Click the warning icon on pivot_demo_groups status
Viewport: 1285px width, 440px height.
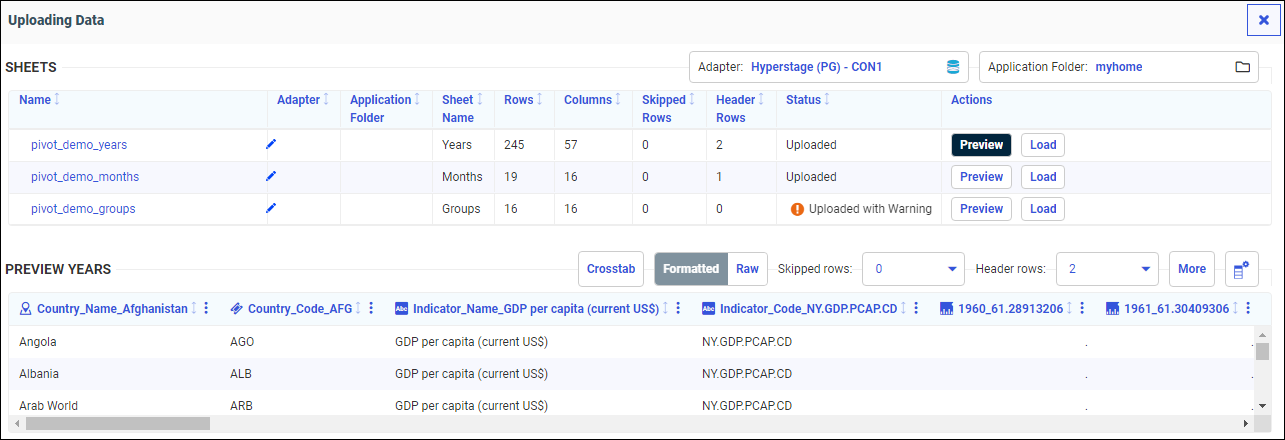click(797, 209)
